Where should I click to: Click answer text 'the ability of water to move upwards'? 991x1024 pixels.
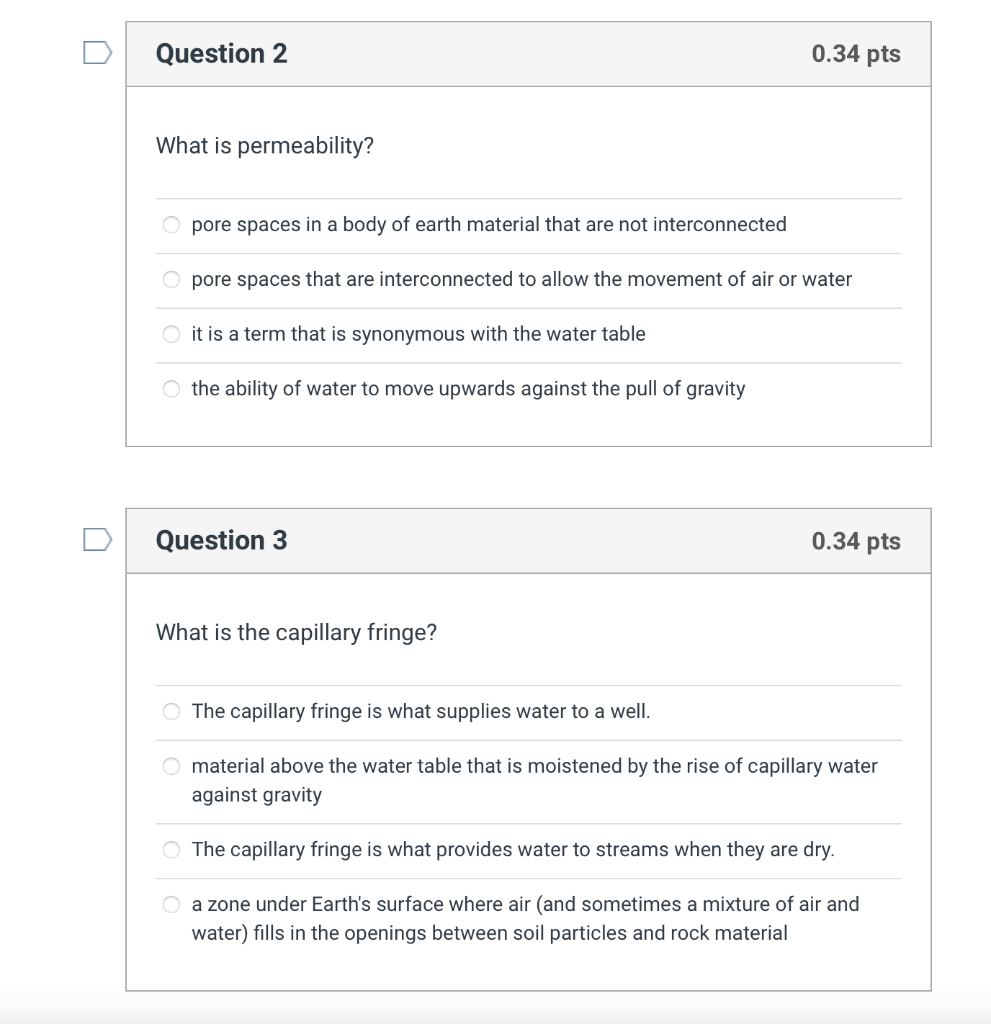coord(468,388)
